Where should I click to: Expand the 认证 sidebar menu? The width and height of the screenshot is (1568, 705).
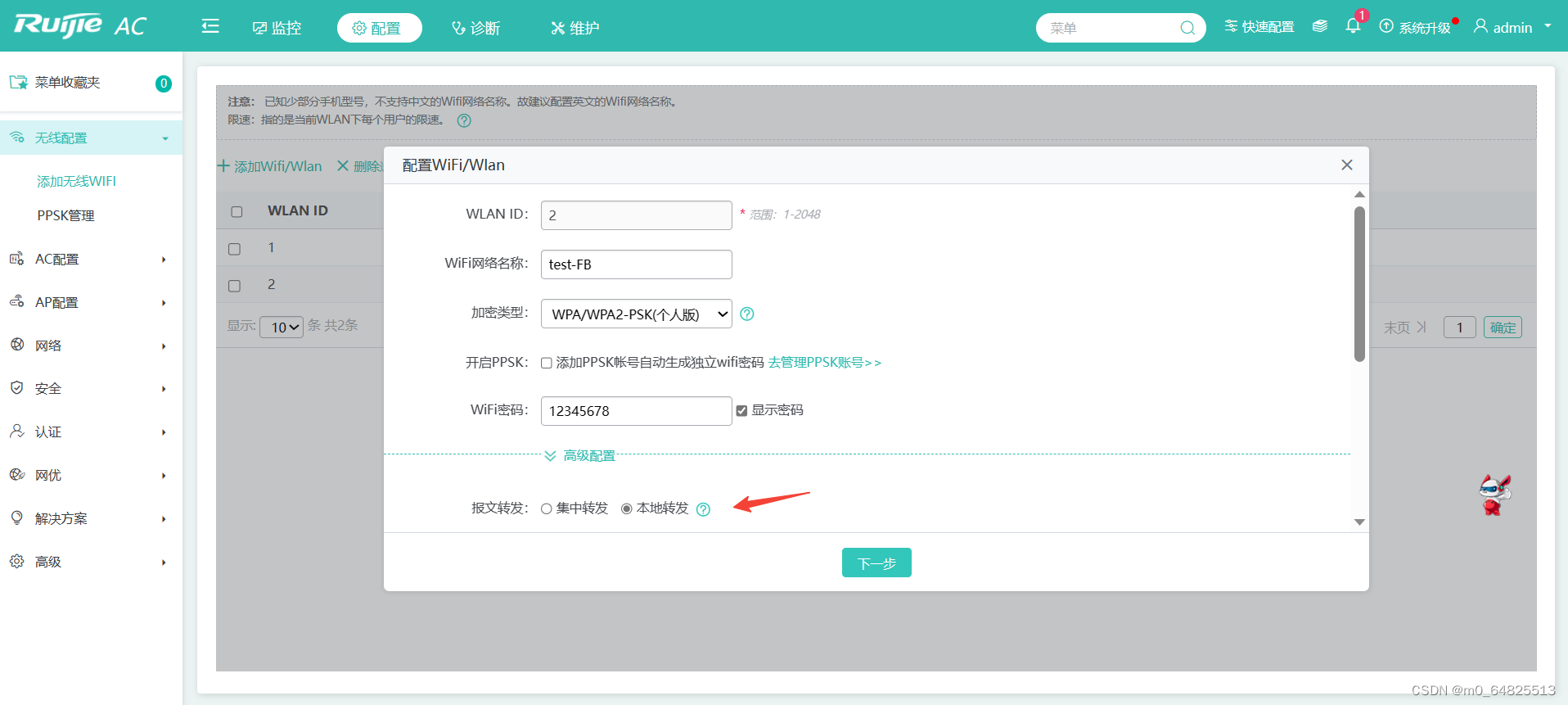[91, 432]
